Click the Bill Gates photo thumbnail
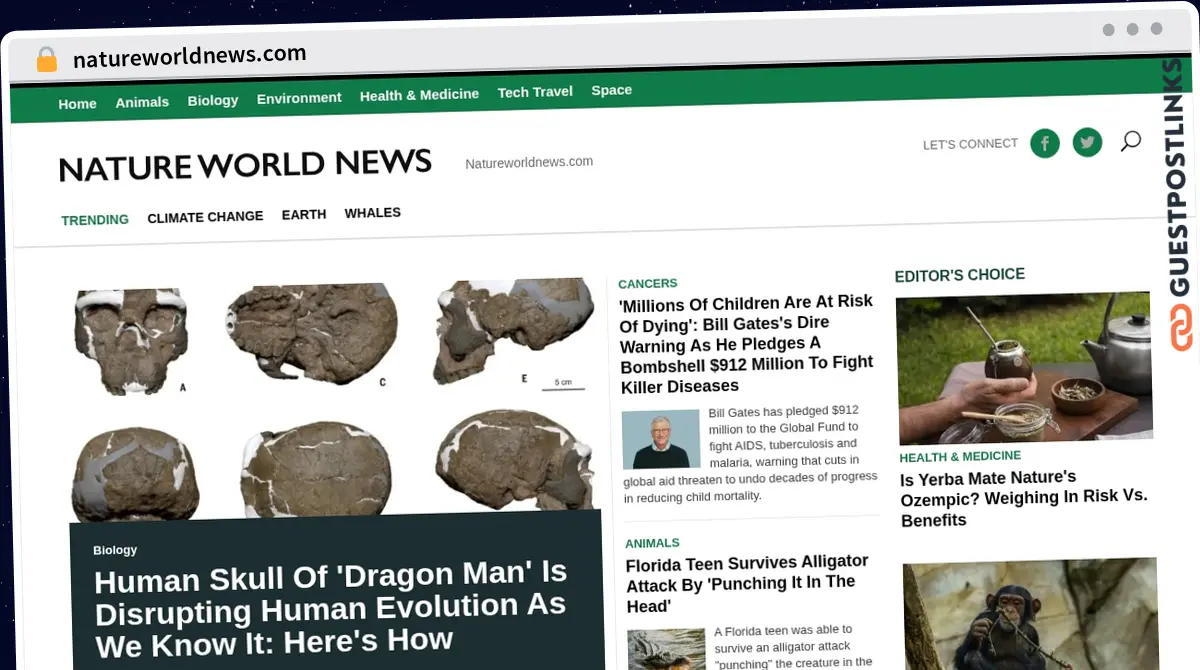This screenshot has width=1200, height=670. click(x=660, y=439)
